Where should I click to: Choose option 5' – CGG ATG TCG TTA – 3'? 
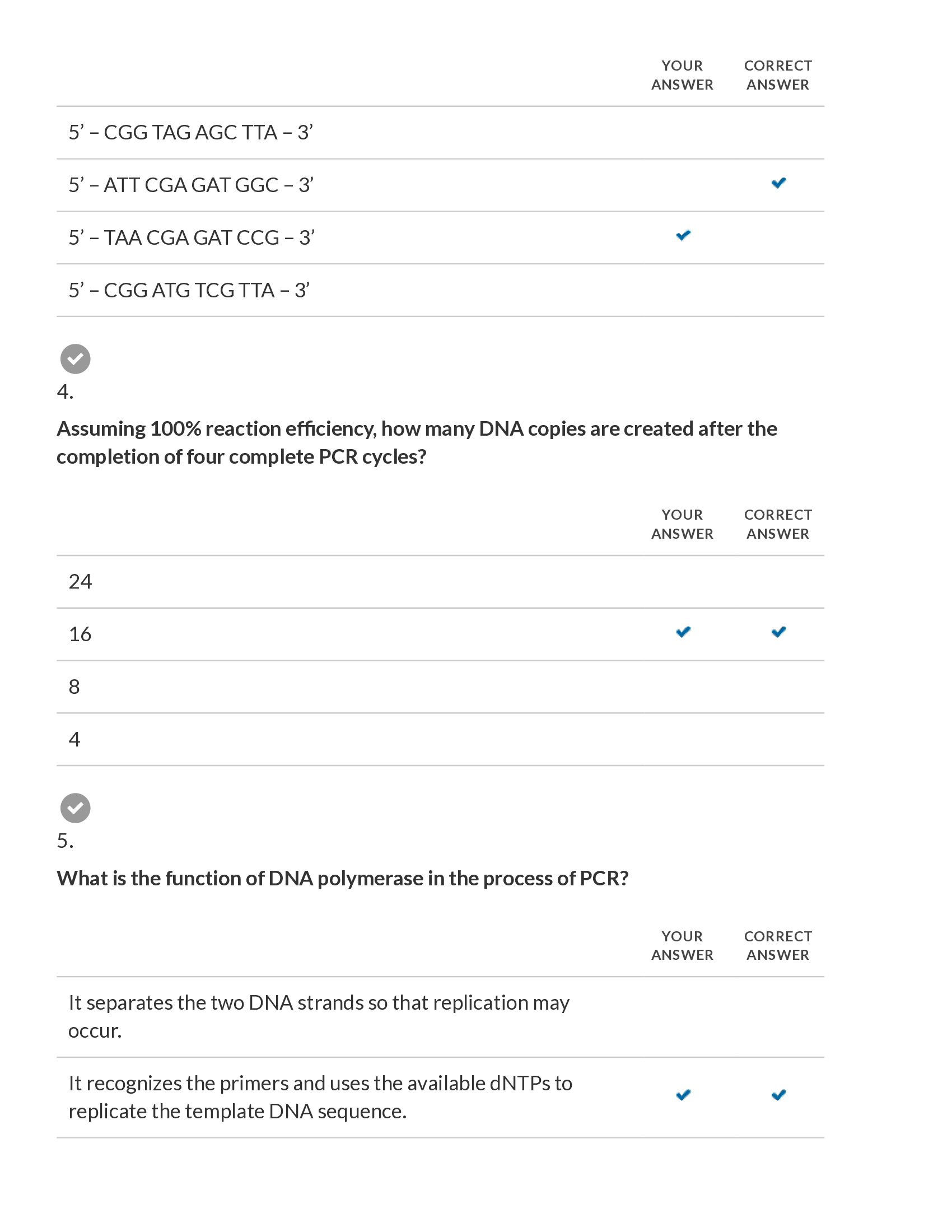(x=189, y=291)
